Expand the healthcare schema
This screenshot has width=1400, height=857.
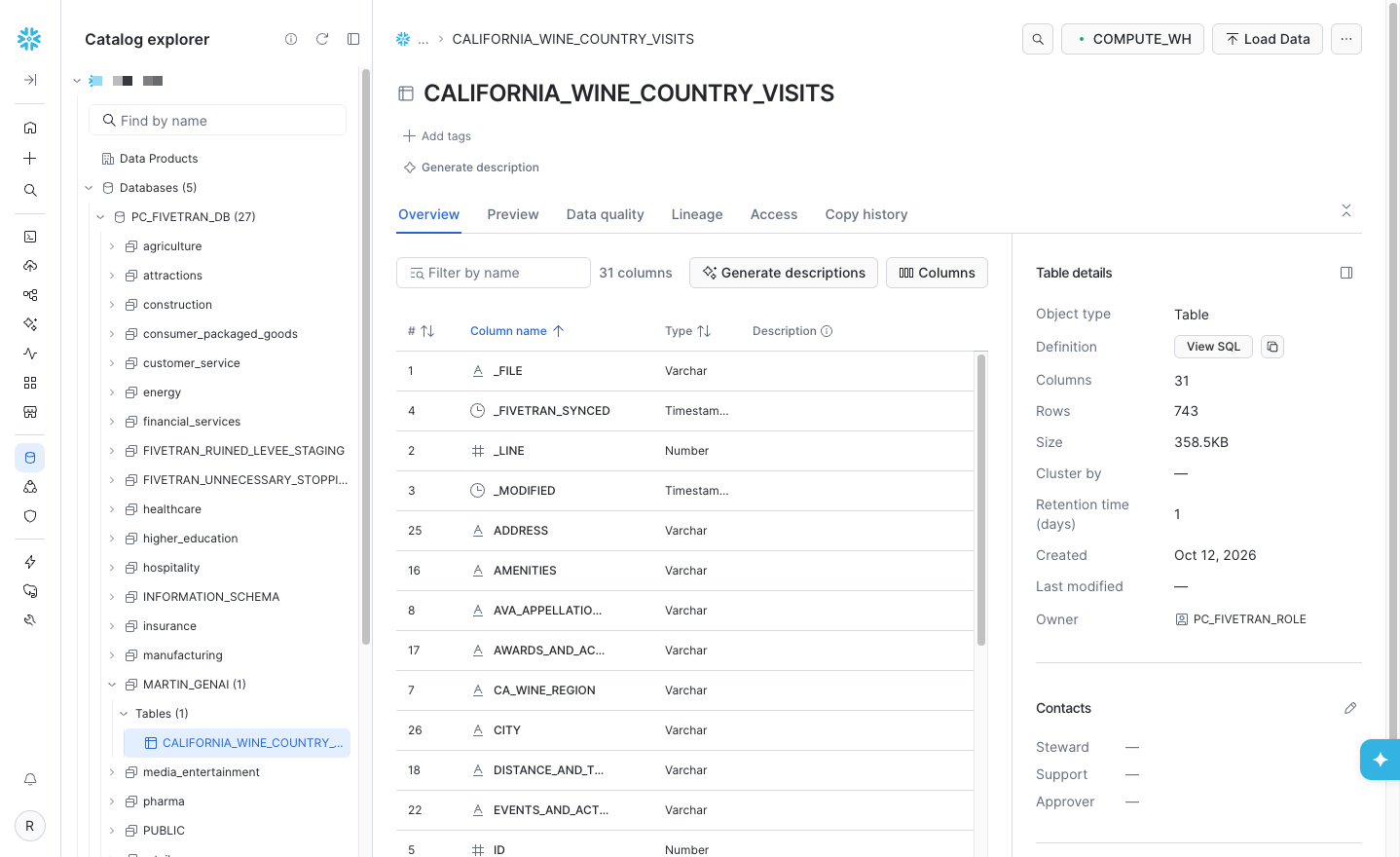pos(112,509)
